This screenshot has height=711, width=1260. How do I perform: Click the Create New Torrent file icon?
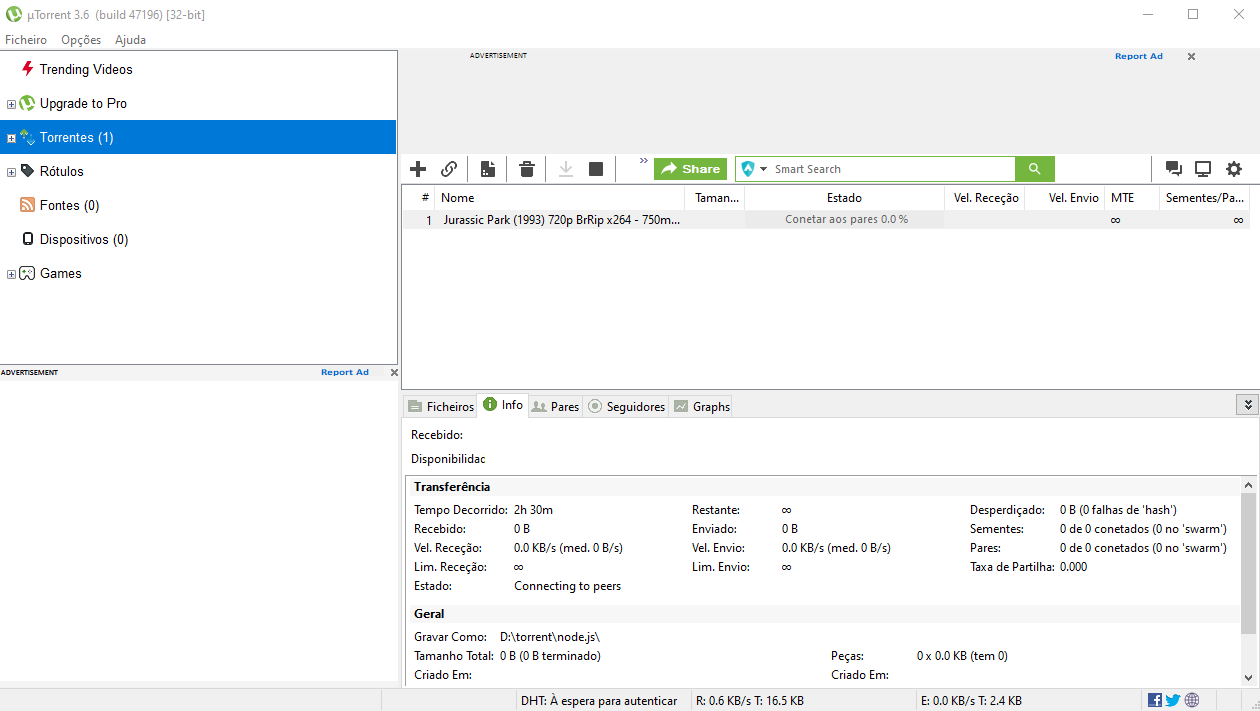point(487,169)
